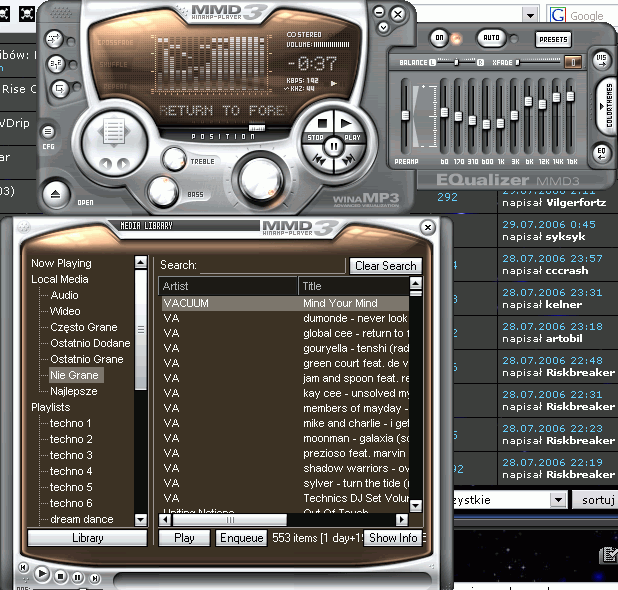Open the Colorthemes side tab
Viewport: 618px width, 590px height.
point(606,105)
